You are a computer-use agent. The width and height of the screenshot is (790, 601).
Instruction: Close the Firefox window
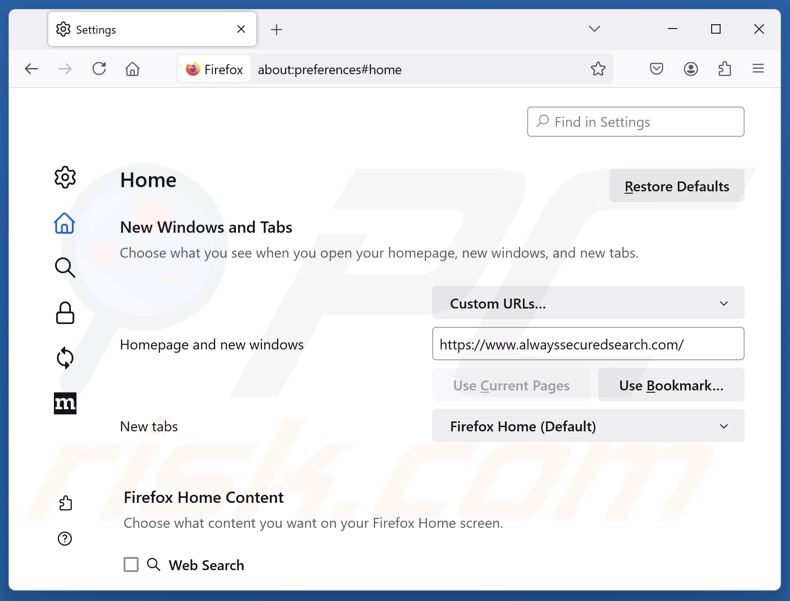[x=759, y=29]
